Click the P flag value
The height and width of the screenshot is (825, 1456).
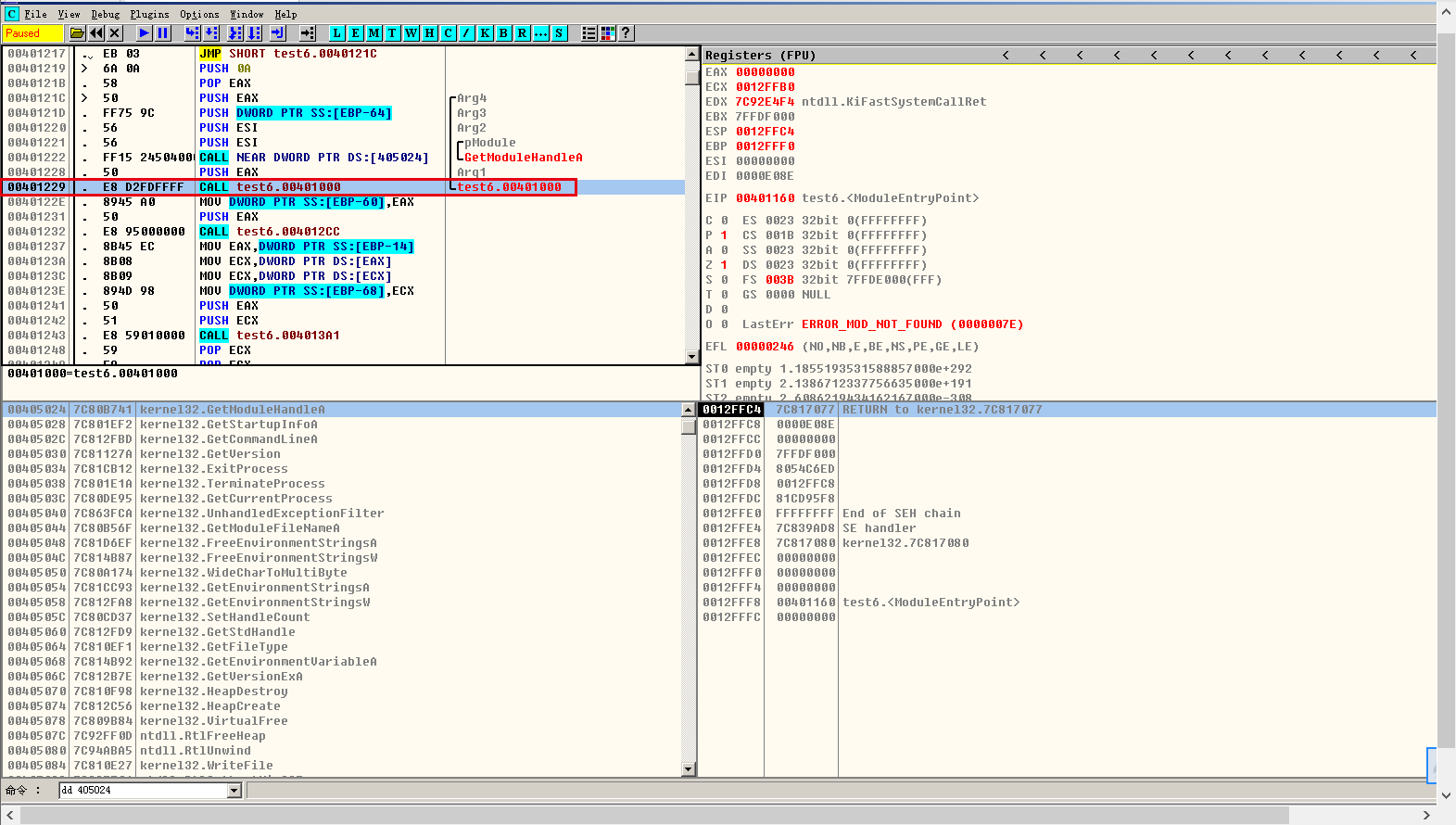coord(724,235)
